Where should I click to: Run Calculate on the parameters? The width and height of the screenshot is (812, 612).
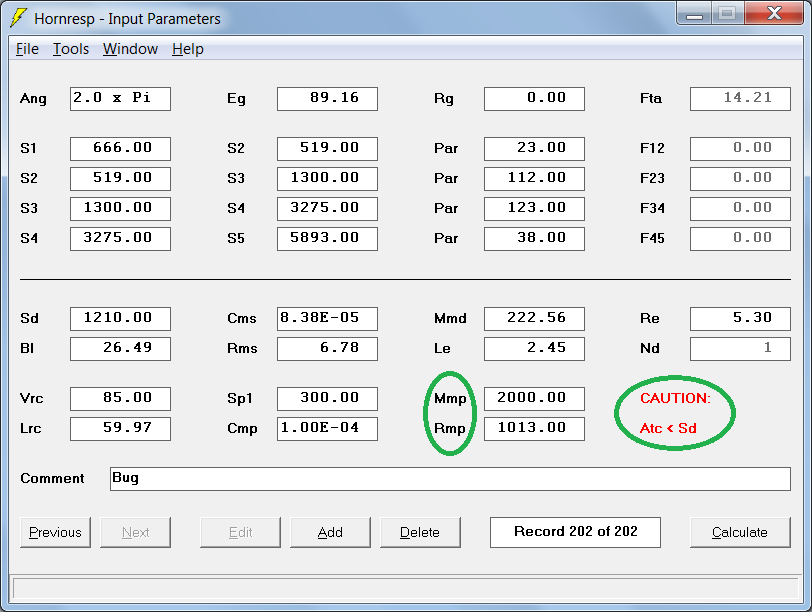point(740,532)
